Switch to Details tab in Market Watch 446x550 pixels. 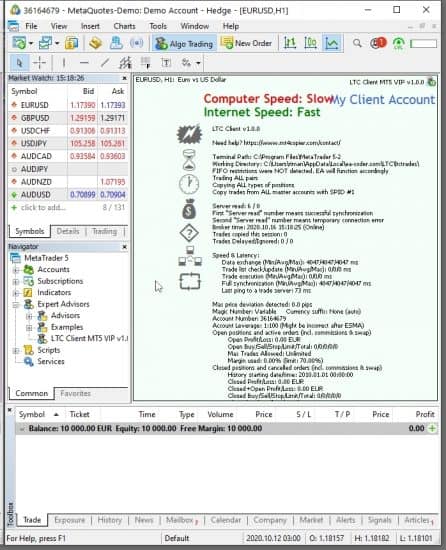click(x=68, y=231)
